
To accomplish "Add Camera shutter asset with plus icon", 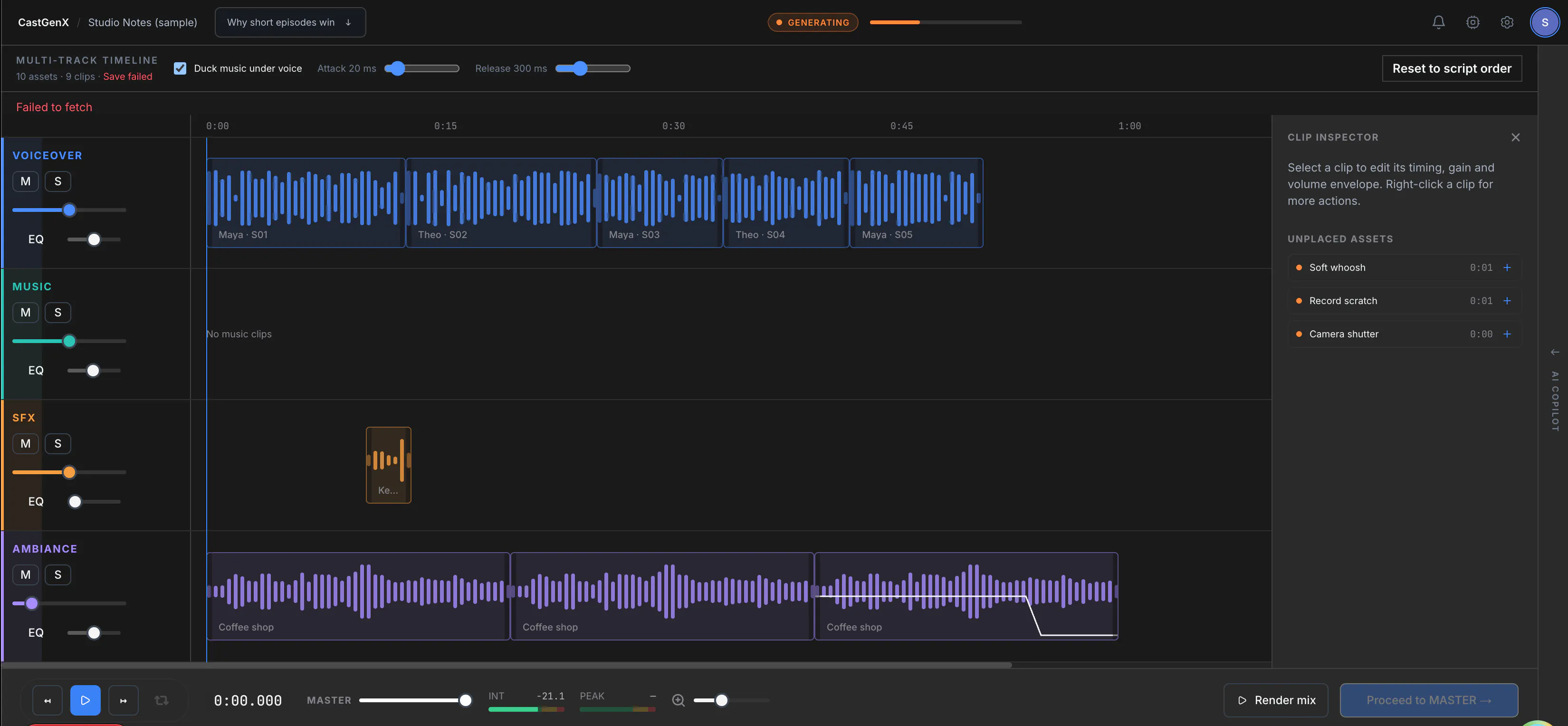I will coord(1507,334).
